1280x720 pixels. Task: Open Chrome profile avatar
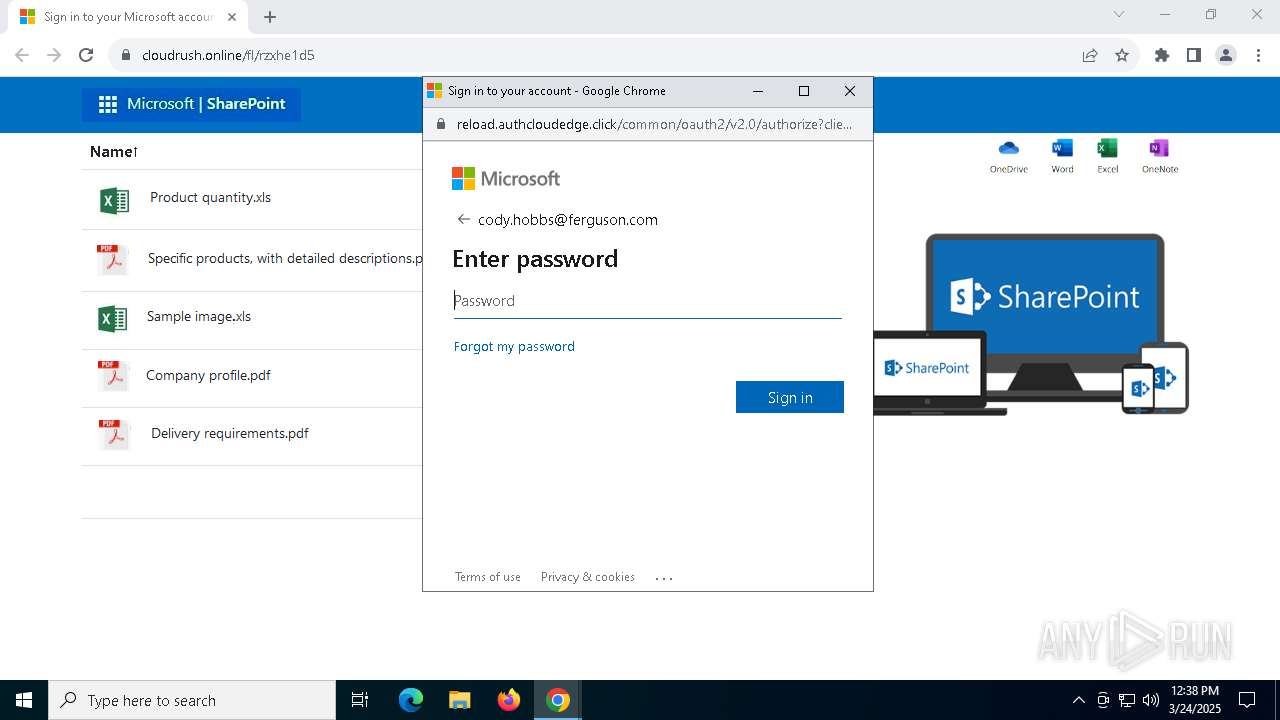1226,55
